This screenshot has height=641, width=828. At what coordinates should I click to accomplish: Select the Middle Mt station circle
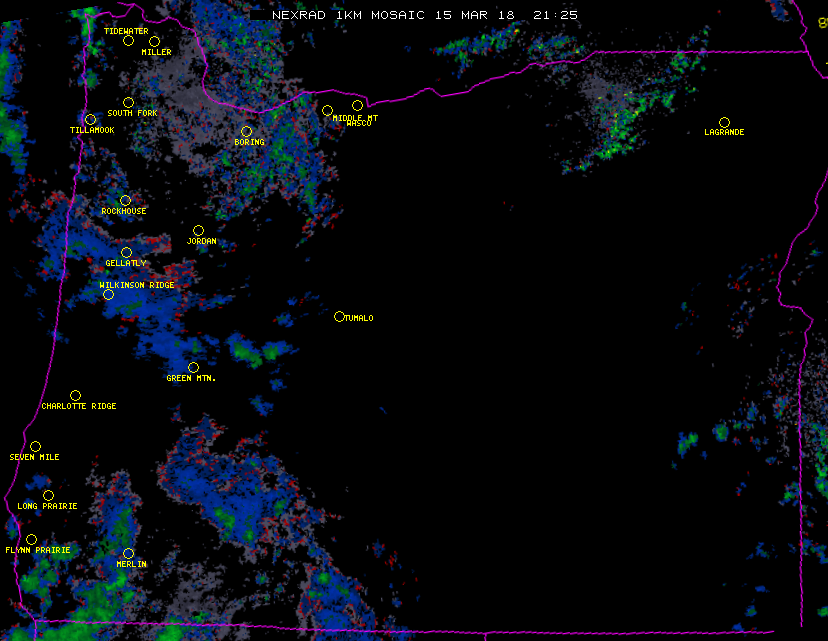tap(327, 110)
